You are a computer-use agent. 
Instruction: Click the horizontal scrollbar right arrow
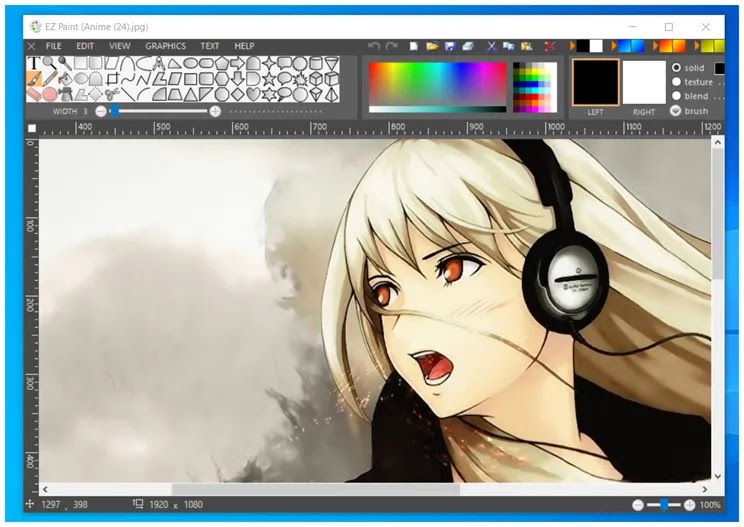pos(705,489)
